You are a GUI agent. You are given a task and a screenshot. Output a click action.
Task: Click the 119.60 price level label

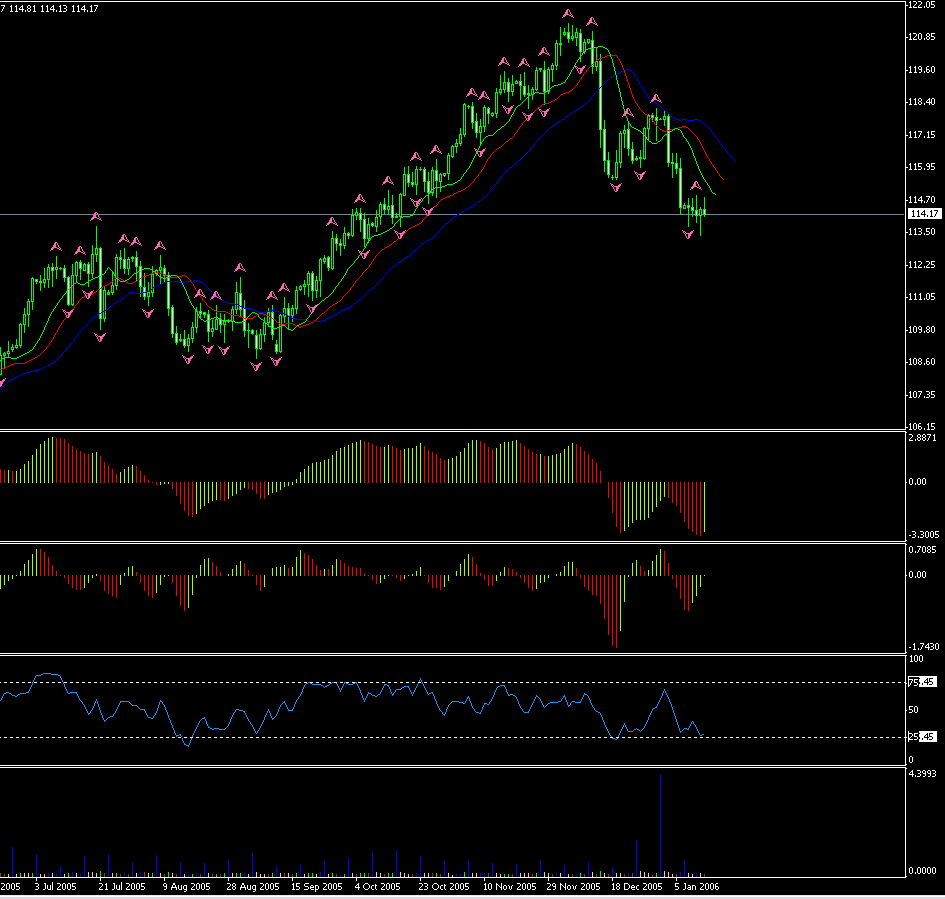[x=921, y=70]
